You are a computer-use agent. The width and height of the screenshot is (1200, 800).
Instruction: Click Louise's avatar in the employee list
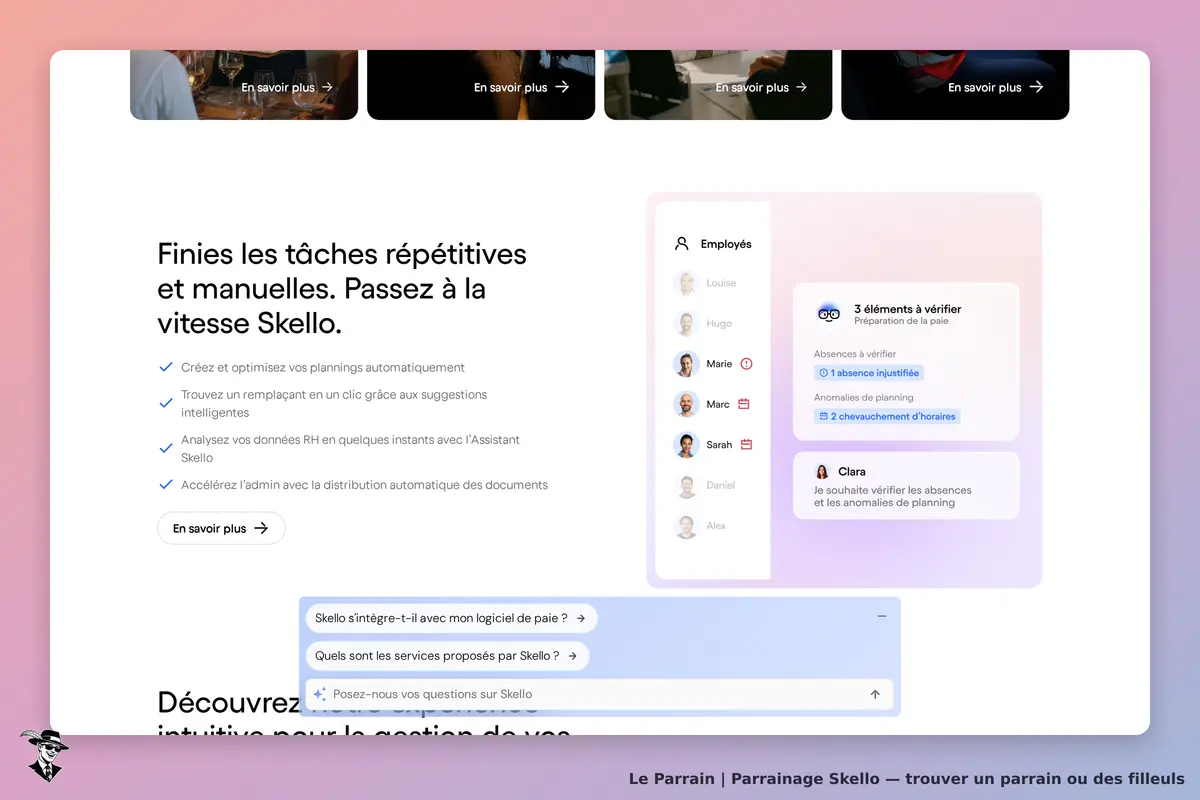[686, 283]
